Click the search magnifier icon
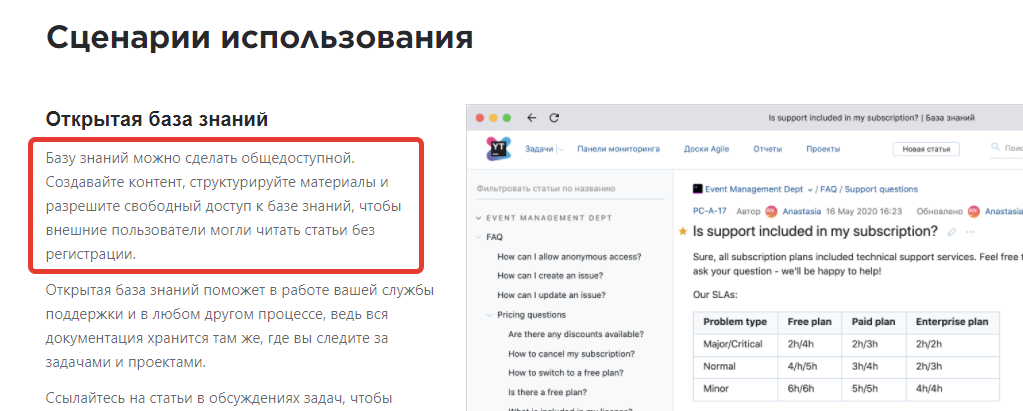This screenshot has width=1023, height=411. [996, 149]
